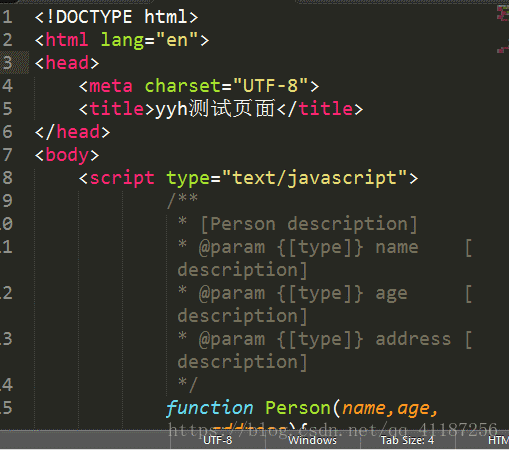Select line number 2 in the gutter
The image size is (509, 450).
[x=8, y=40]
